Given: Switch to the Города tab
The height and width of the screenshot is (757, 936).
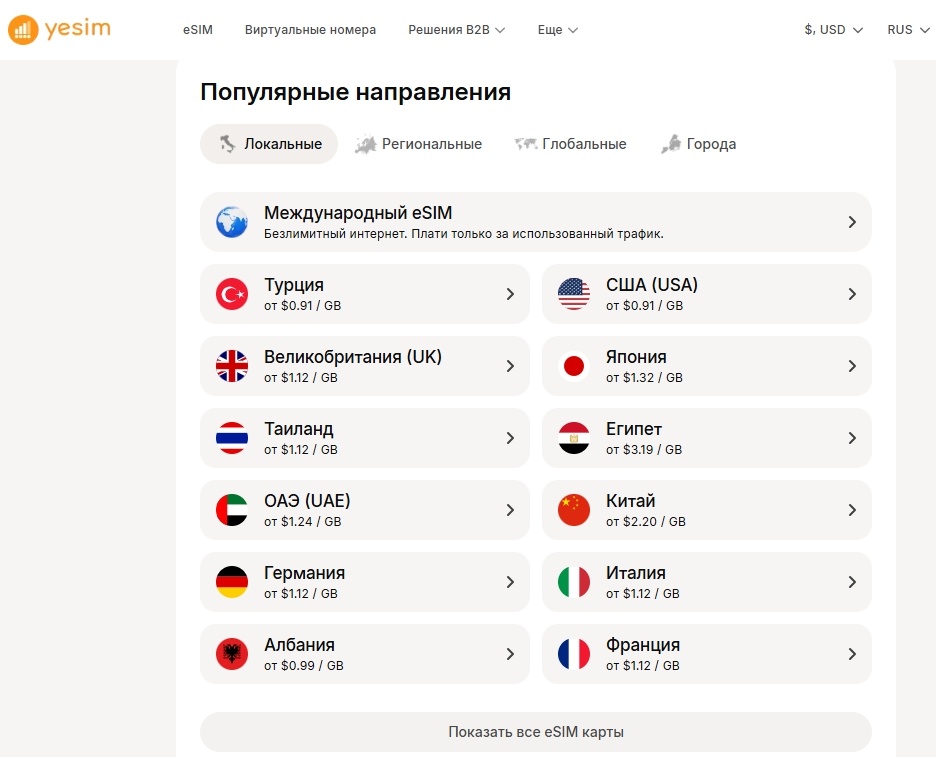Looking at the screenshot, I should point(698,144).
